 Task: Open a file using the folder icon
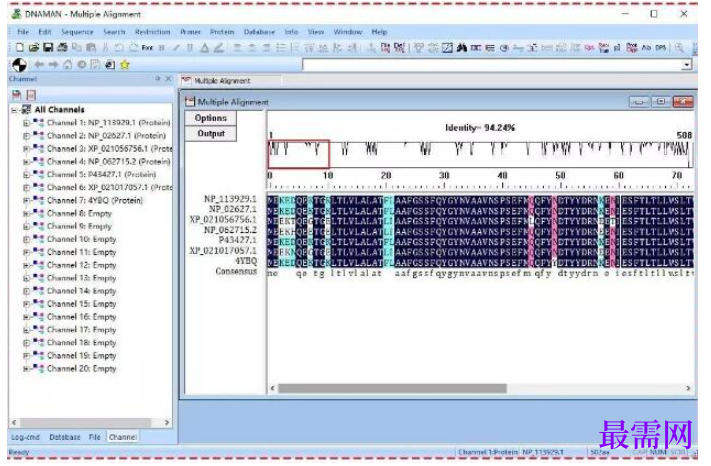34,48
